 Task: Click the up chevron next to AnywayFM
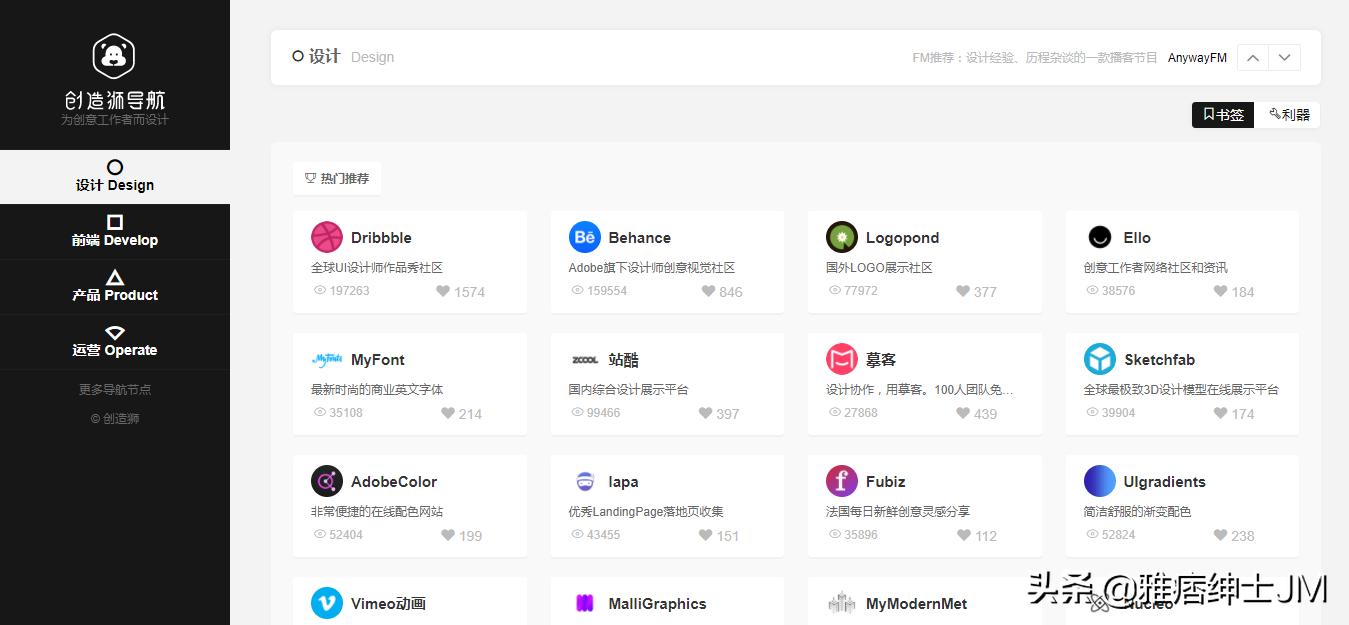click(x=1252, y=57)
